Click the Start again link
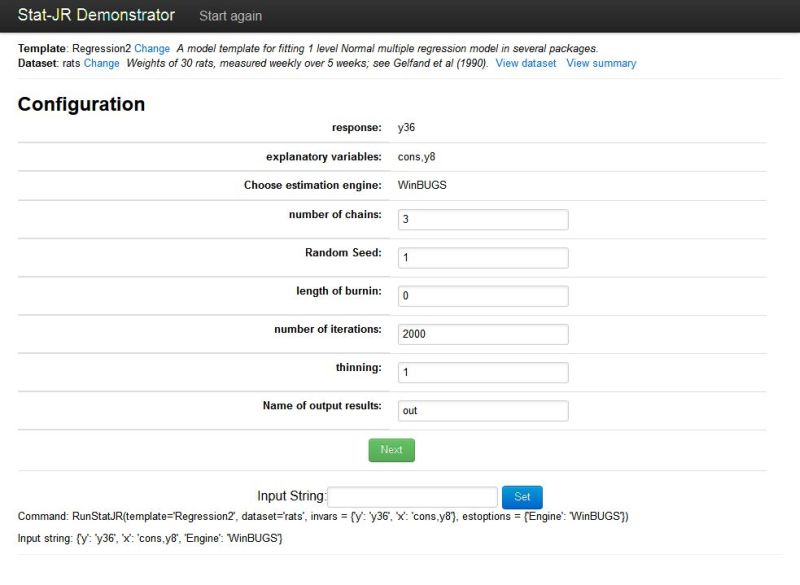Image resolution: width=800 pixels, height=585 pixels. pyautogui.click(x=230, y=16)
